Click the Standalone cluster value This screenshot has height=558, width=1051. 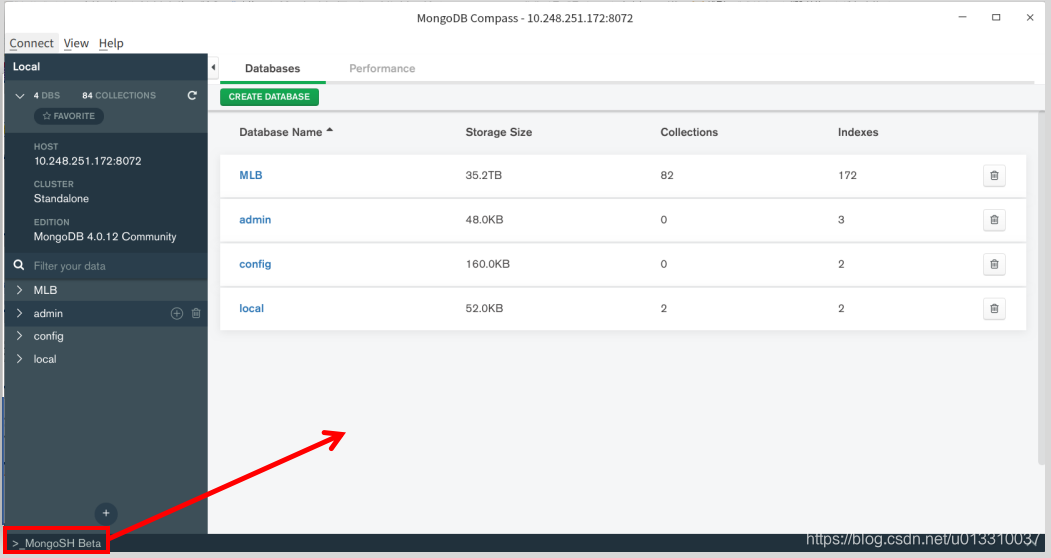[x=61, y=199]
